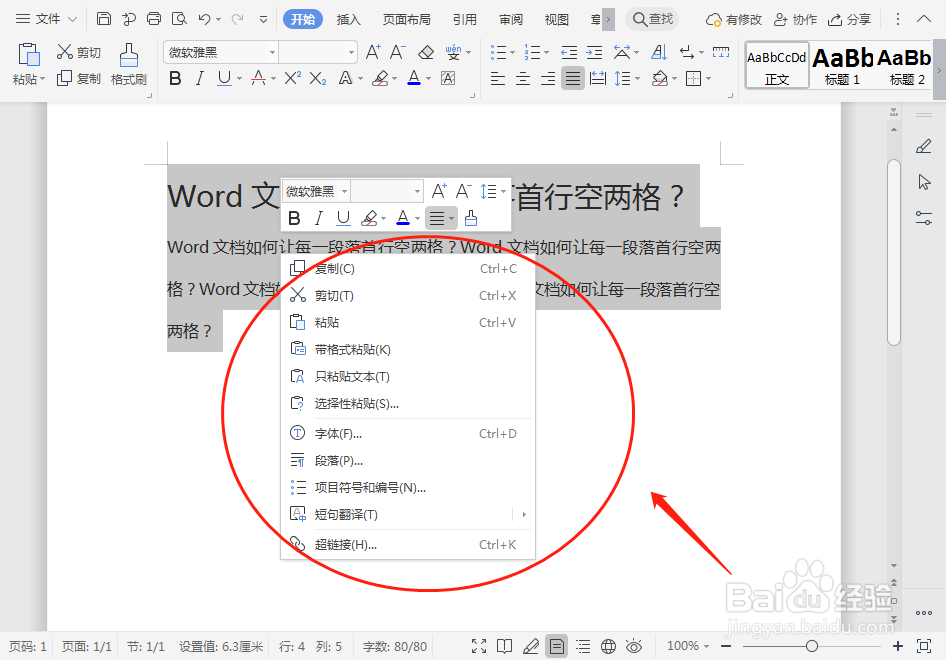The height and width of the screenshot is (660, 946).
Task: Decrease font size in ribbon
Action: 398,52
